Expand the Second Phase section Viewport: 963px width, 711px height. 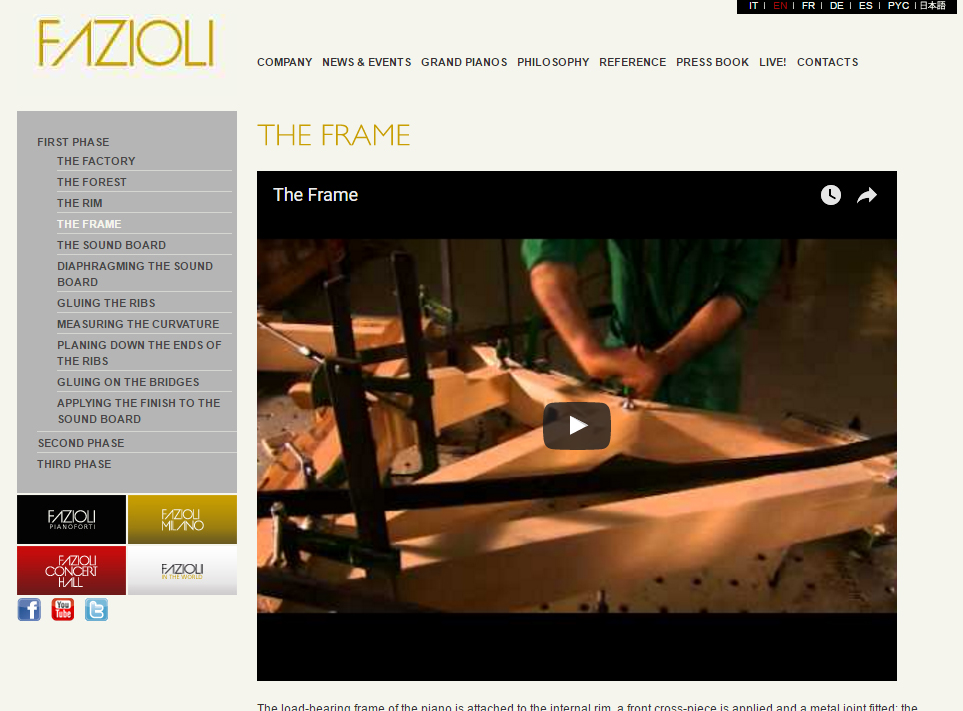[81, 443]
